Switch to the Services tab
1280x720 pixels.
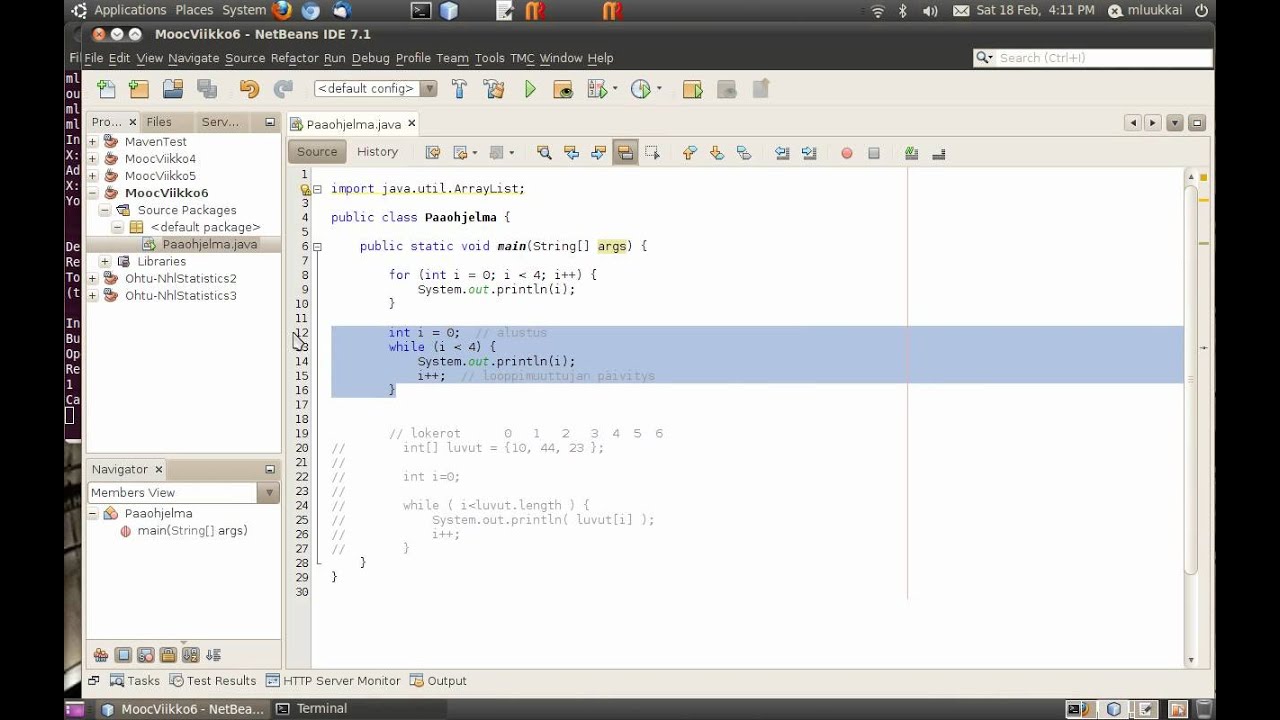tap(220, 122)
